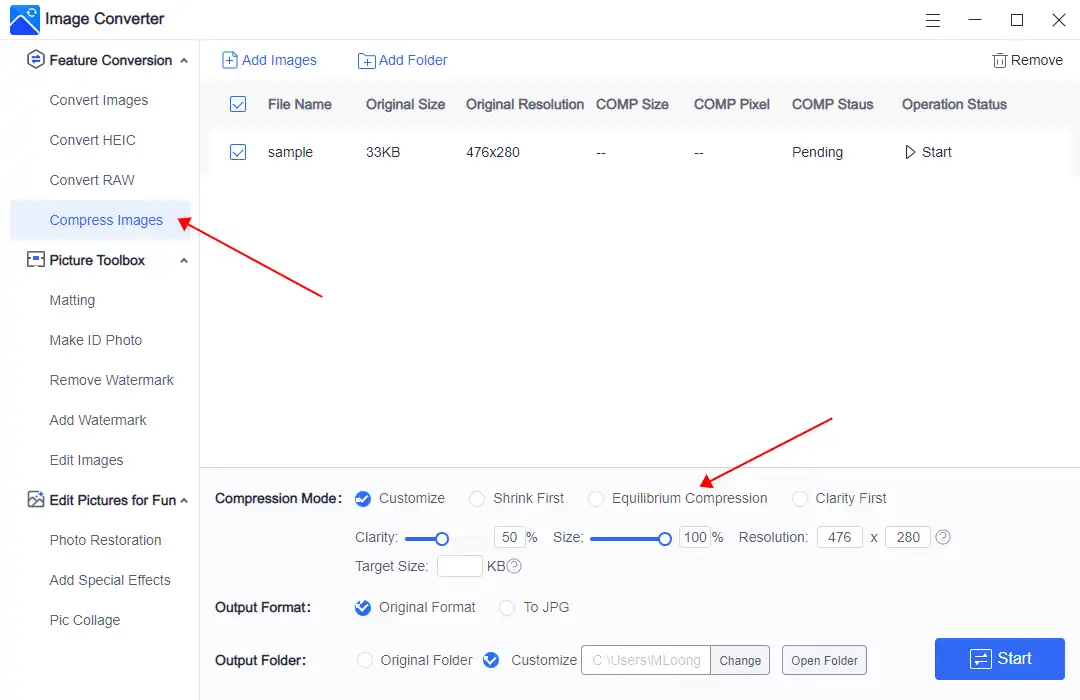Open Convert Images in sidebar
This screenshot has height=700, width=1080.
pos(98,100)
